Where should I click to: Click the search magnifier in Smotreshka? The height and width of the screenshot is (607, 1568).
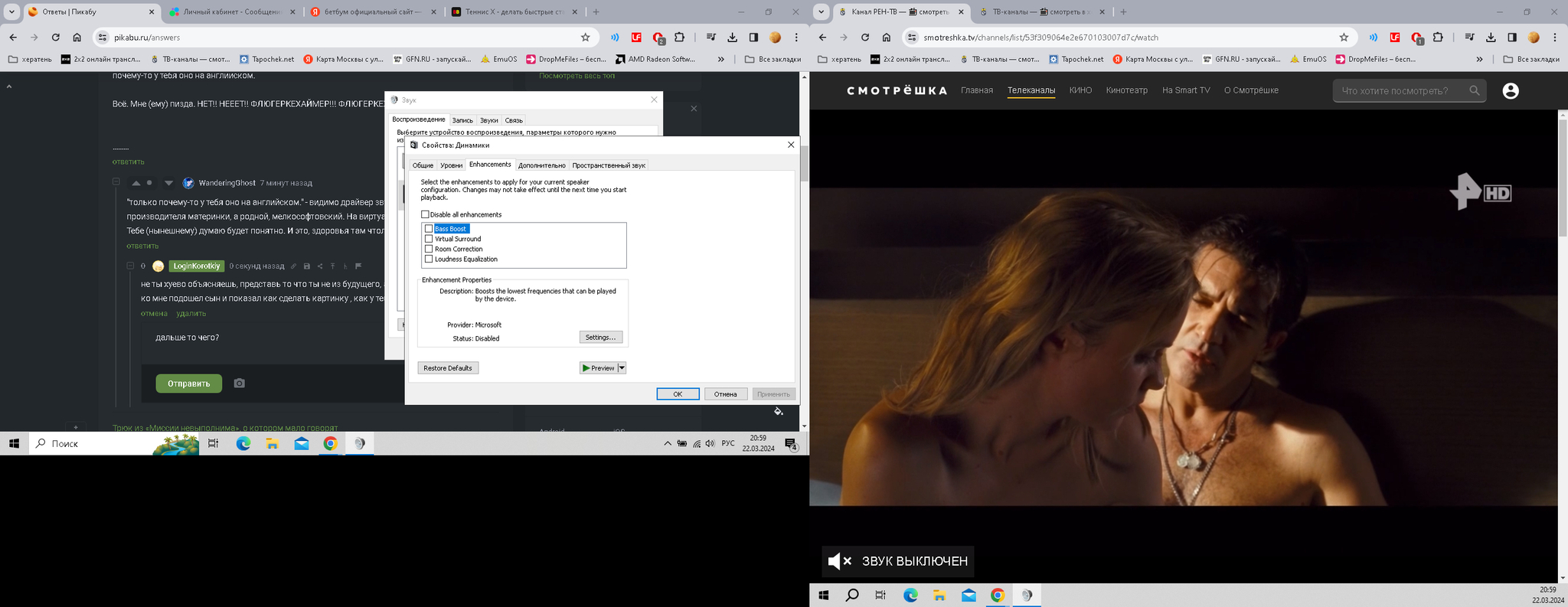tap(1474, 91)
